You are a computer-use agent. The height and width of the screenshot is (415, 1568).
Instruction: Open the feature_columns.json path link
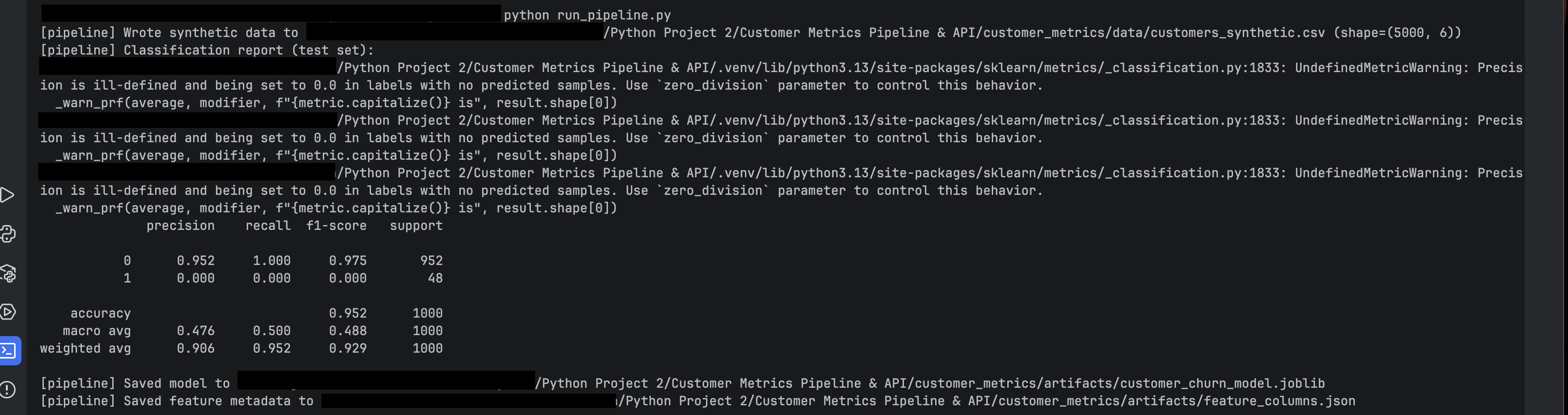point(986,401)
